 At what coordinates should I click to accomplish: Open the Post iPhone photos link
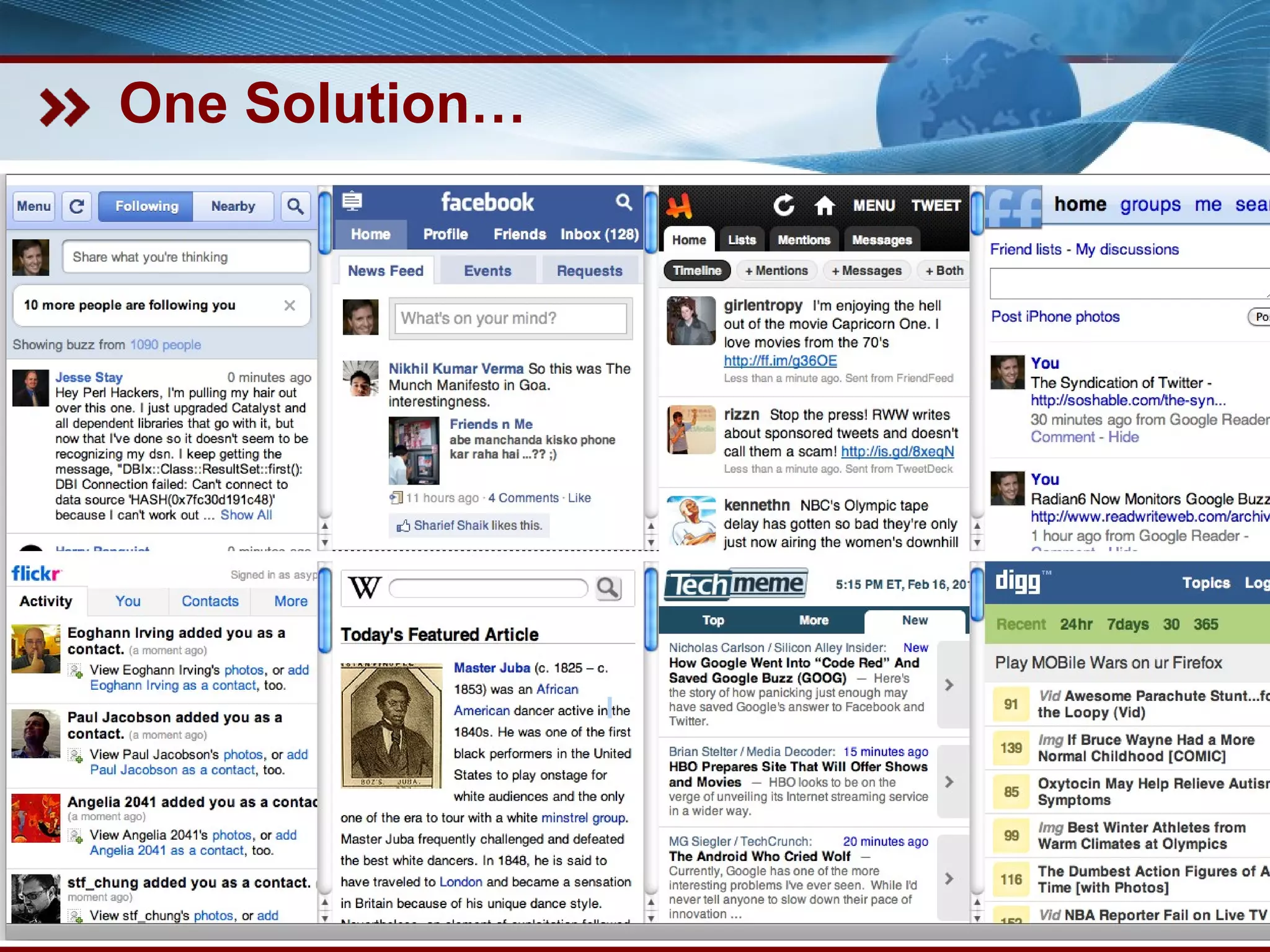(1055, 317)
